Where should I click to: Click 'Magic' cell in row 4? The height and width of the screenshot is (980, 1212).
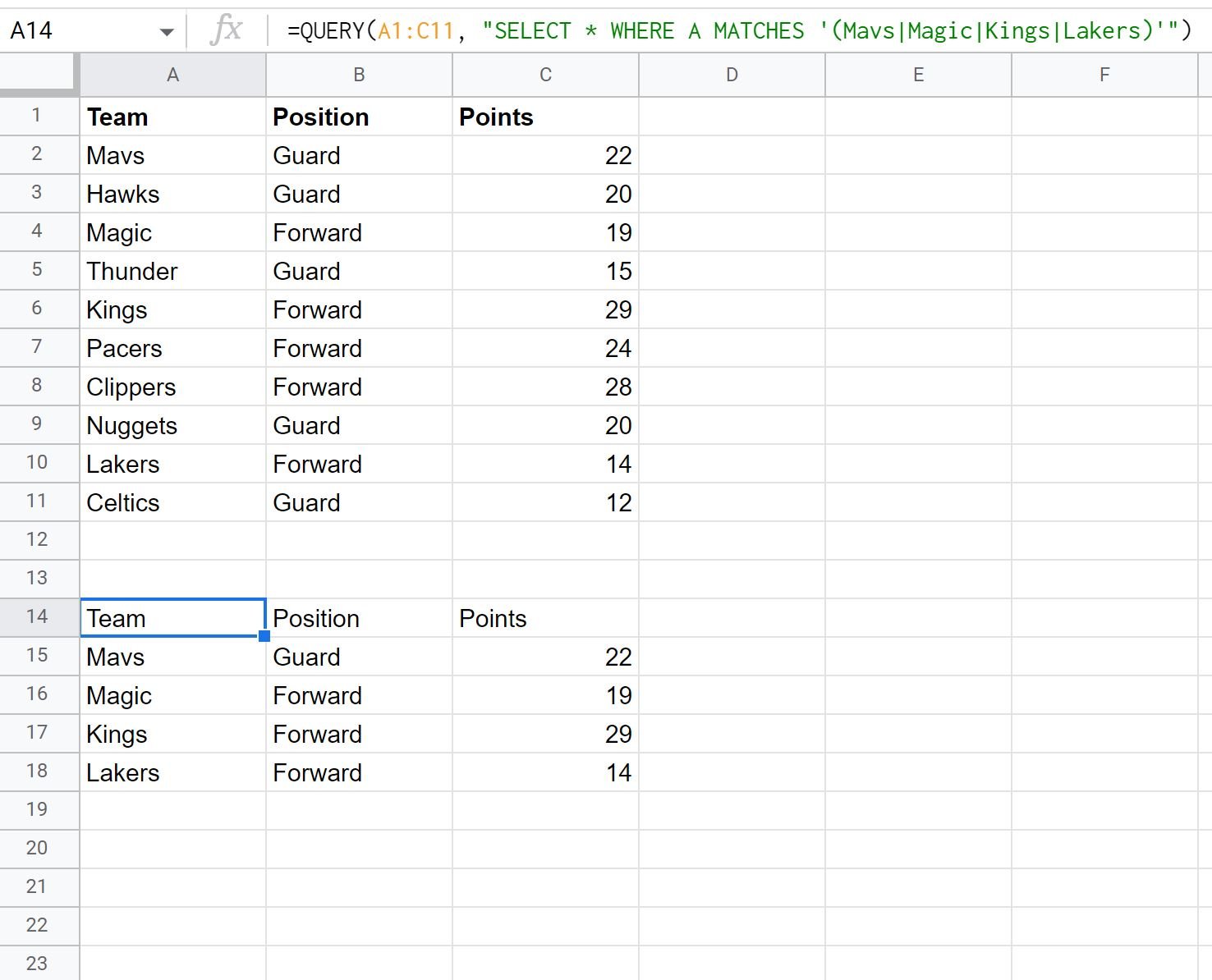point(172,232)
